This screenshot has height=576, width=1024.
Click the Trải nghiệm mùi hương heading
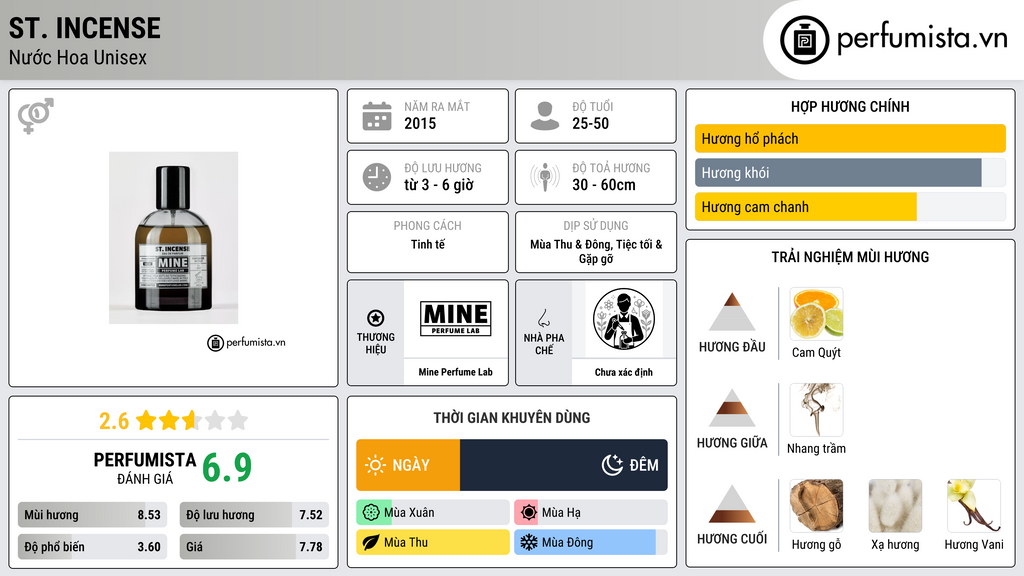pyautogui.click(x=850, y=257)
